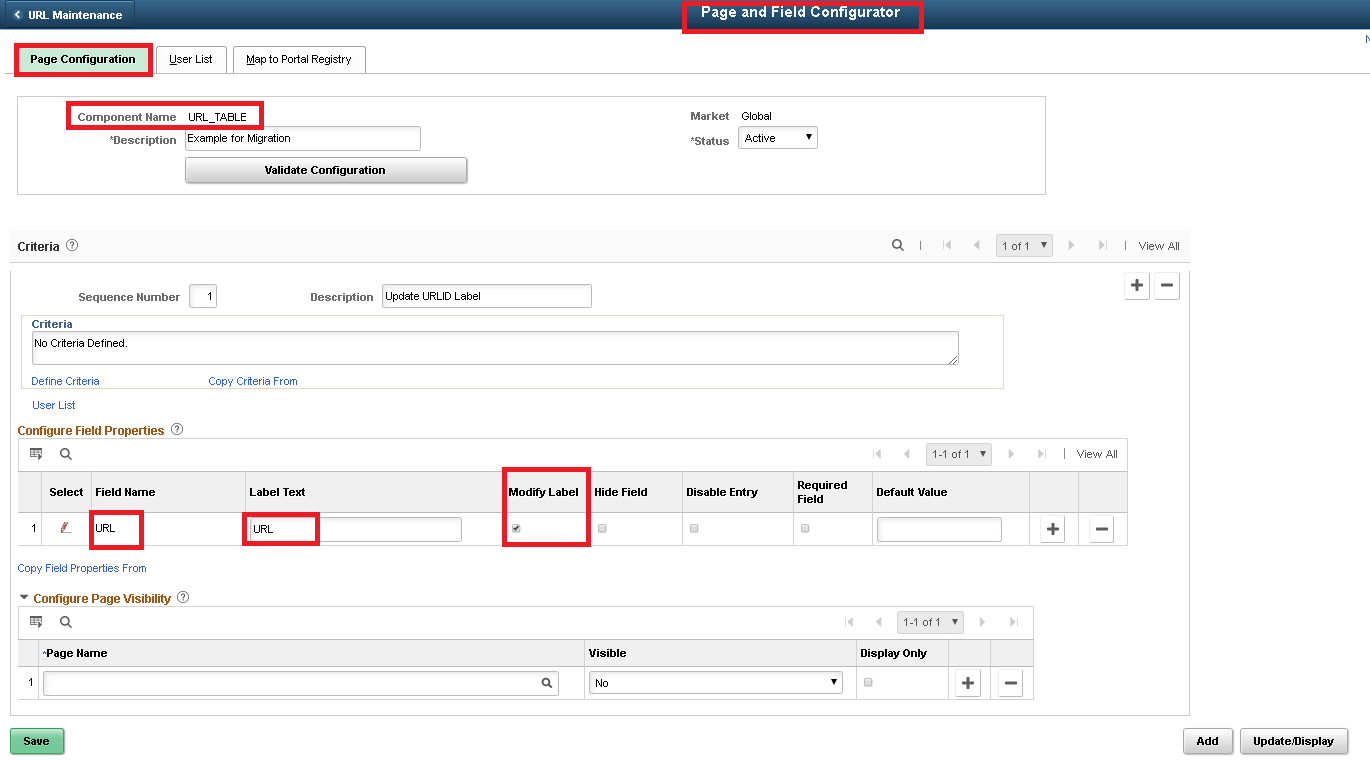Switch to the Map to Portal Registry tab
The height and width of the screenshot is (761, 1370).
299,59
